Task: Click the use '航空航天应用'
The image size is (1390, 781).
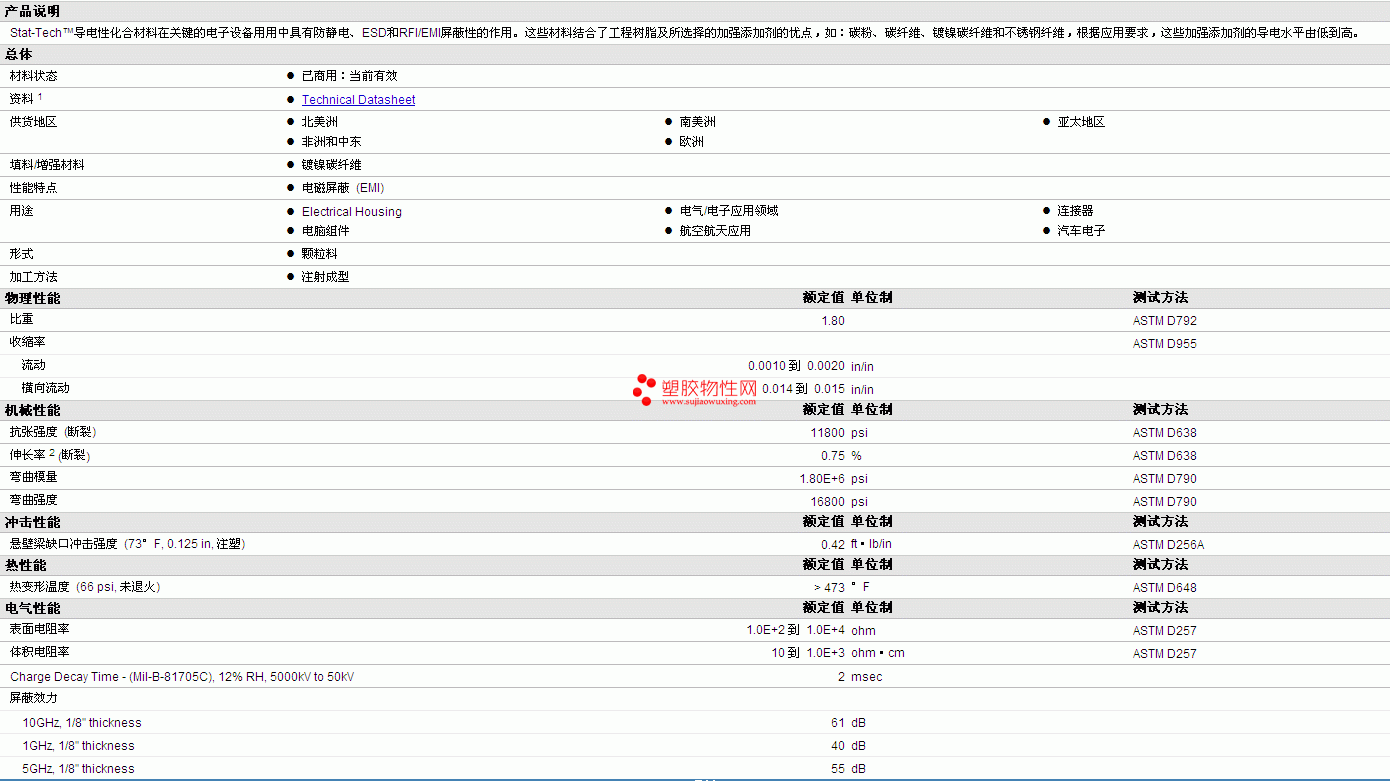Action: pyautogui.click(x=715, y=231)
